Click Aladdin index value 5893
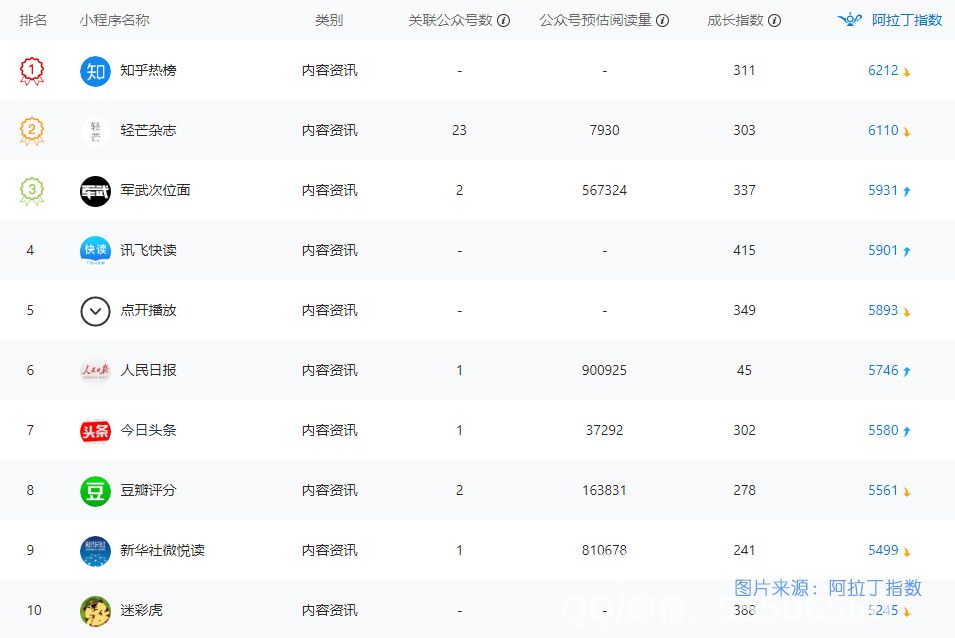This screenshot has width=955, height=638. pyautogui.click(x=883, y=310)
